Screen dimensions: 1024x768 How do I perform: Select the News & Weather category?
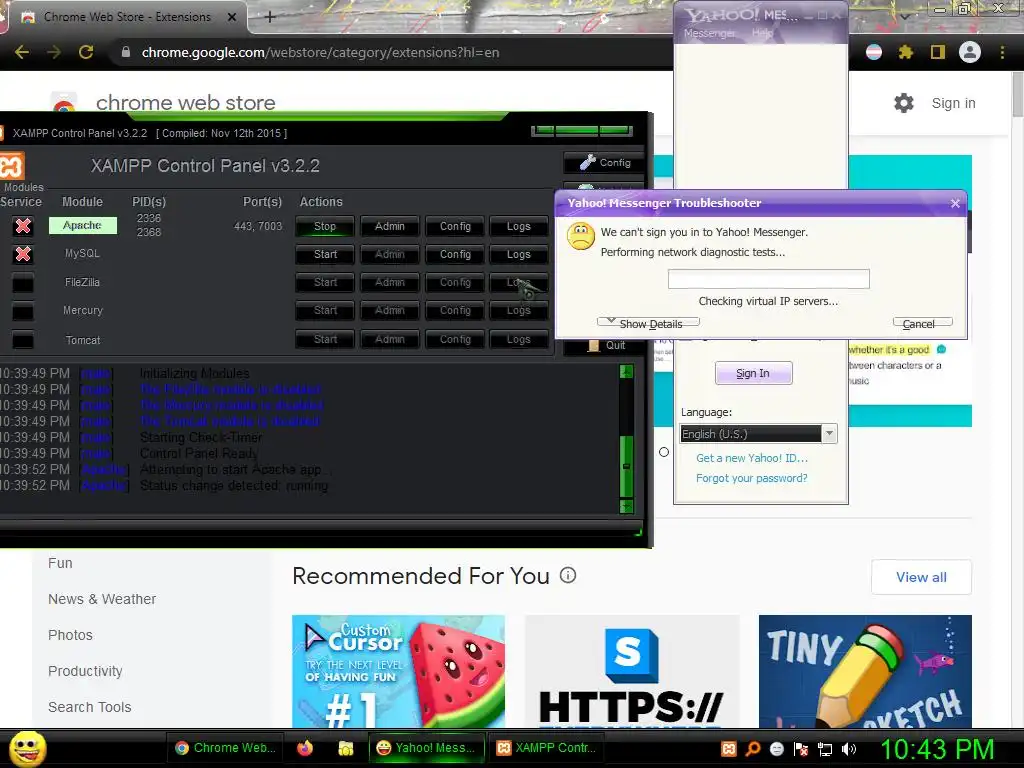[x=102, y=599]
